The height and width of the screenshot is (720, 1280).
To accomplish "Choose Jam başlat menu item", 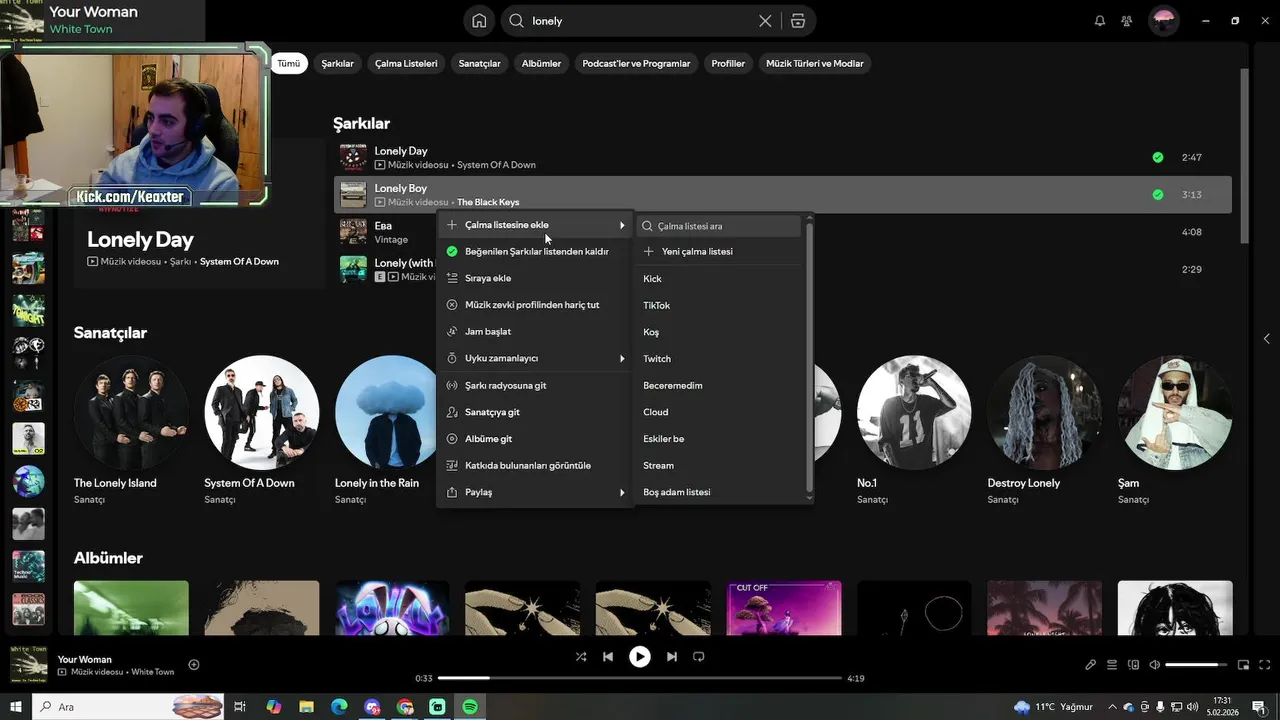I will click(x=535, y=331).
